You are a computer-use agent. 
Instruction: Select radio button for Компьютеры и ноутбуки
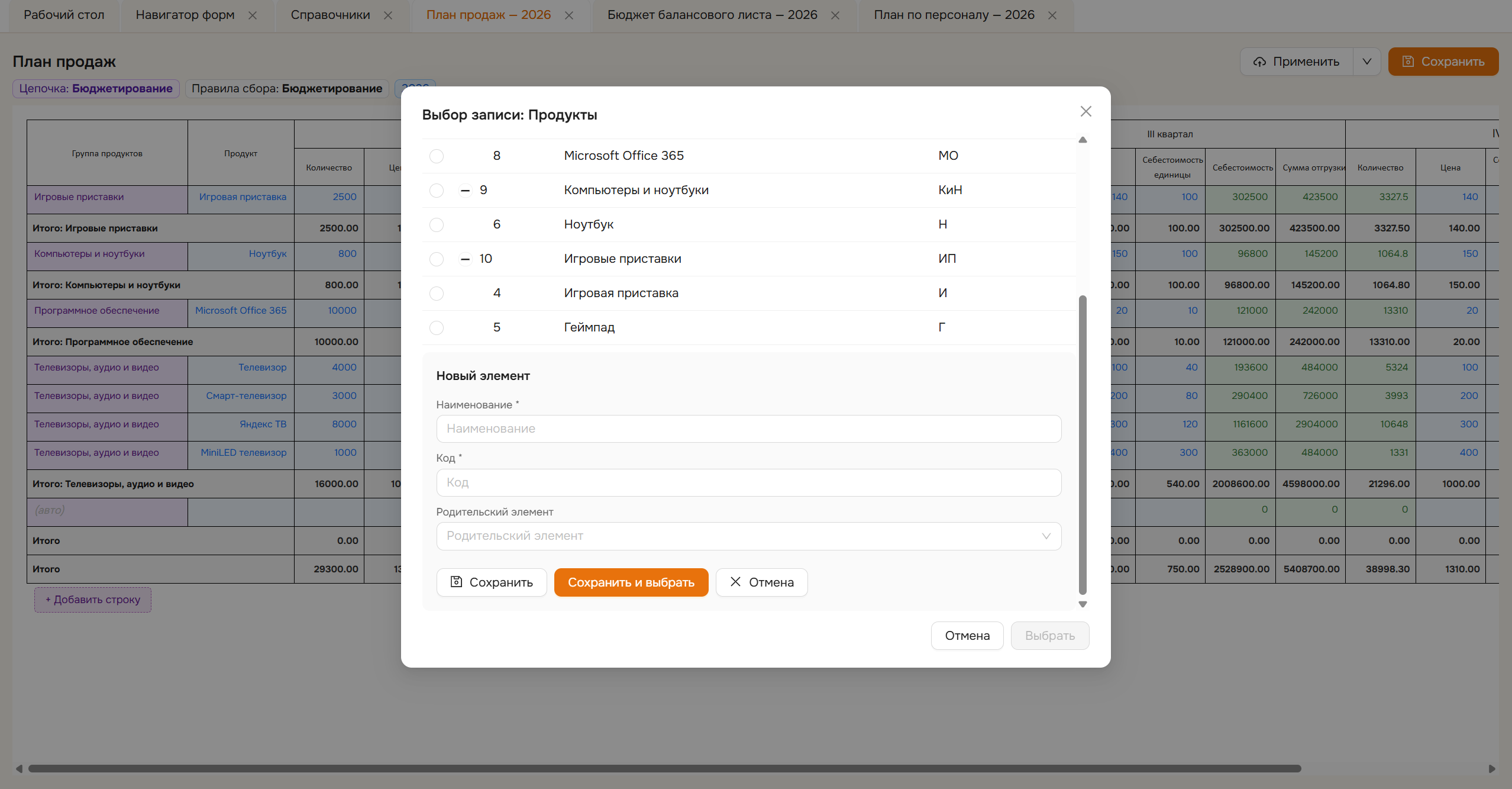437,191
